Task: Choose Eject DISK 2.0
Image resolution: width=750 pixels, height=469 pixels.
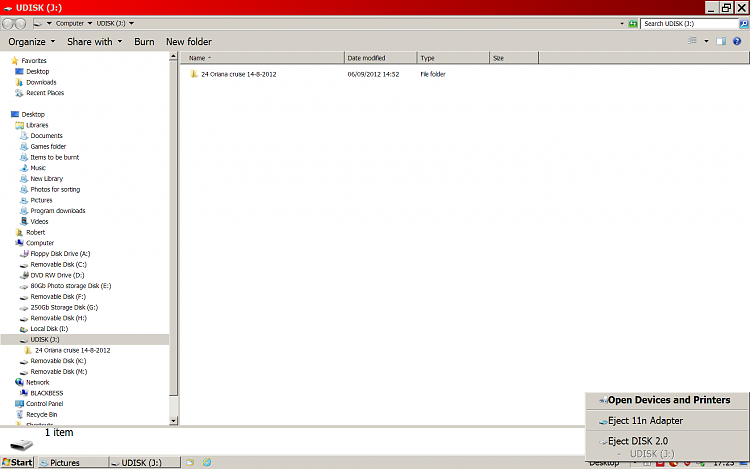Action: (667, 441)
